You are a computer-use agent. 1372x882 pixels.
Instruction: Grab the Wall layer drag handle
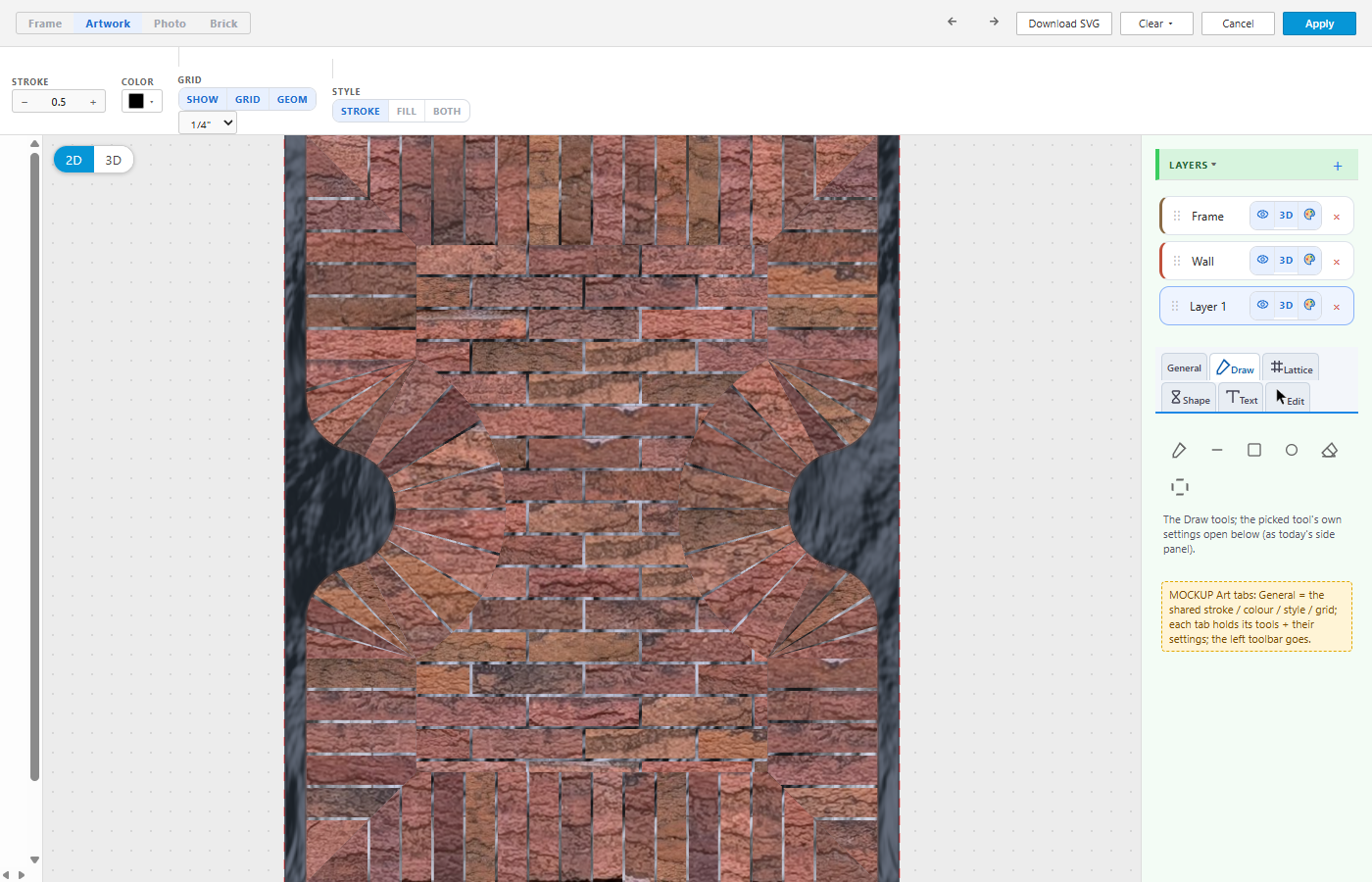(1177, 261)
